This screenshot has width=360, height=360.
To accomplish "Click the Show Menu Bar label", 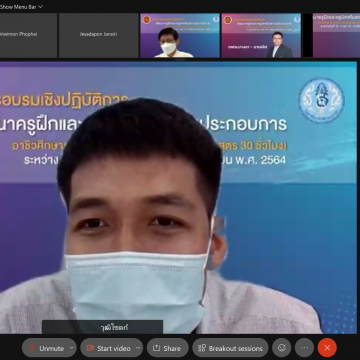I will pyautogui.click(x=18, y=7).
